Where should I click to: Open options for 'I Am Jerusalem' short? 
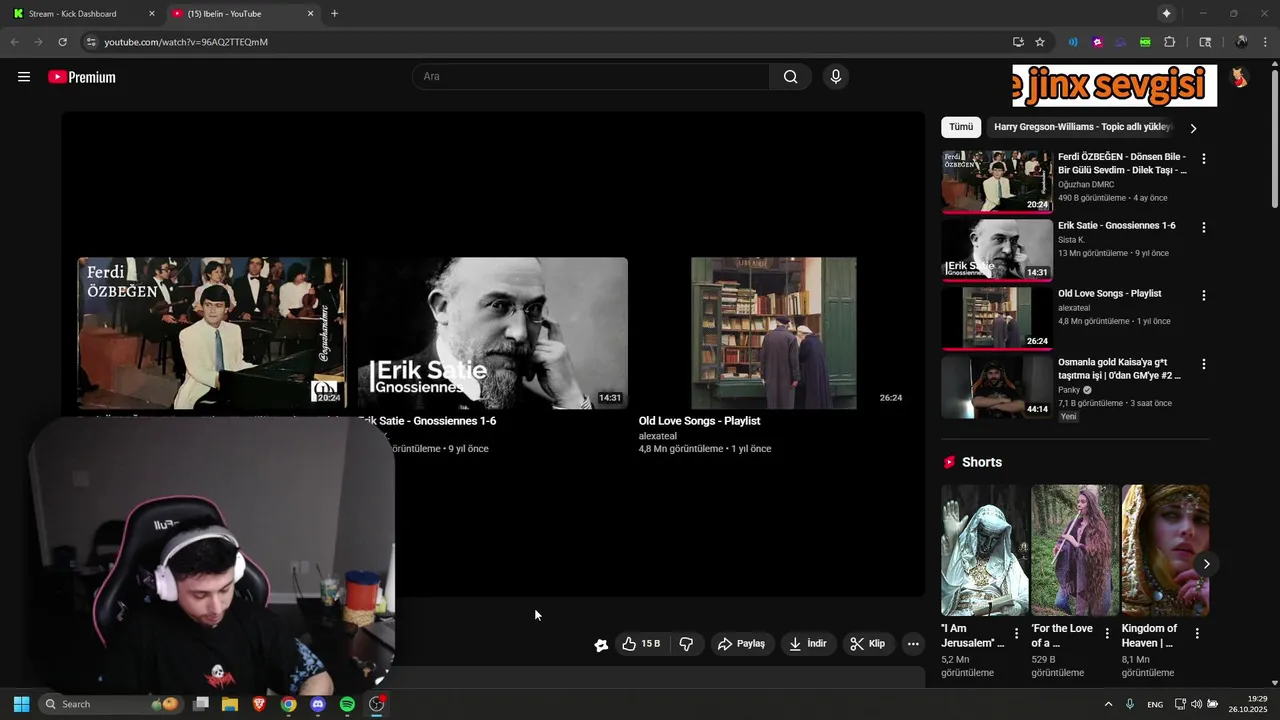click(1016, 633)
